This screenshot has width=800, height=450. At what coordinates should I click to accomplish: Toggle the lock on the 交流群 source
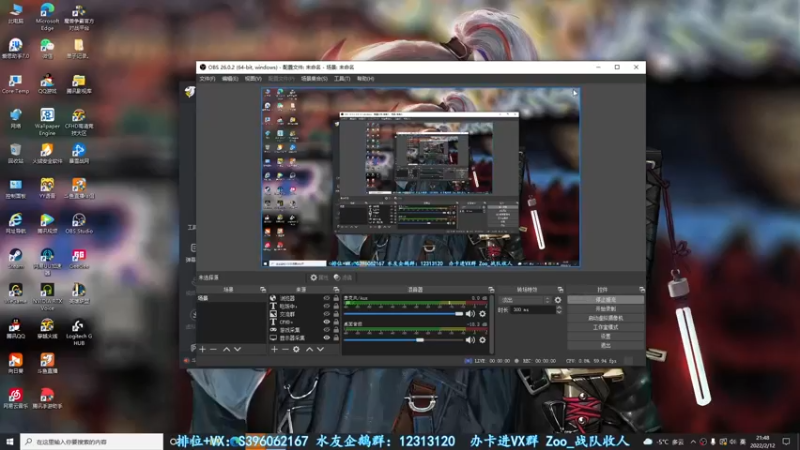[x=336, y=314]
